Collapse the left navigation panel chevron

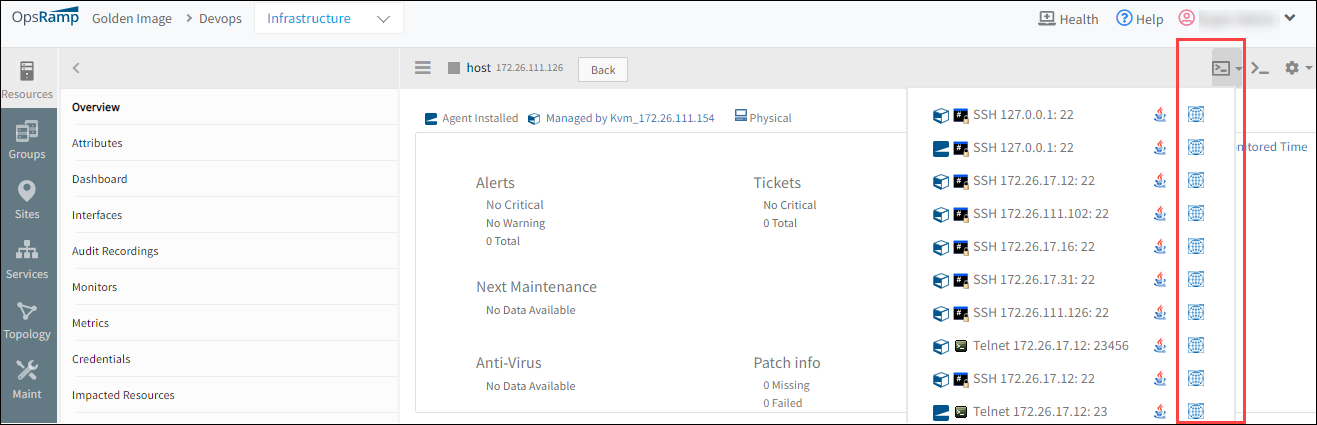(x=76, y=68)
